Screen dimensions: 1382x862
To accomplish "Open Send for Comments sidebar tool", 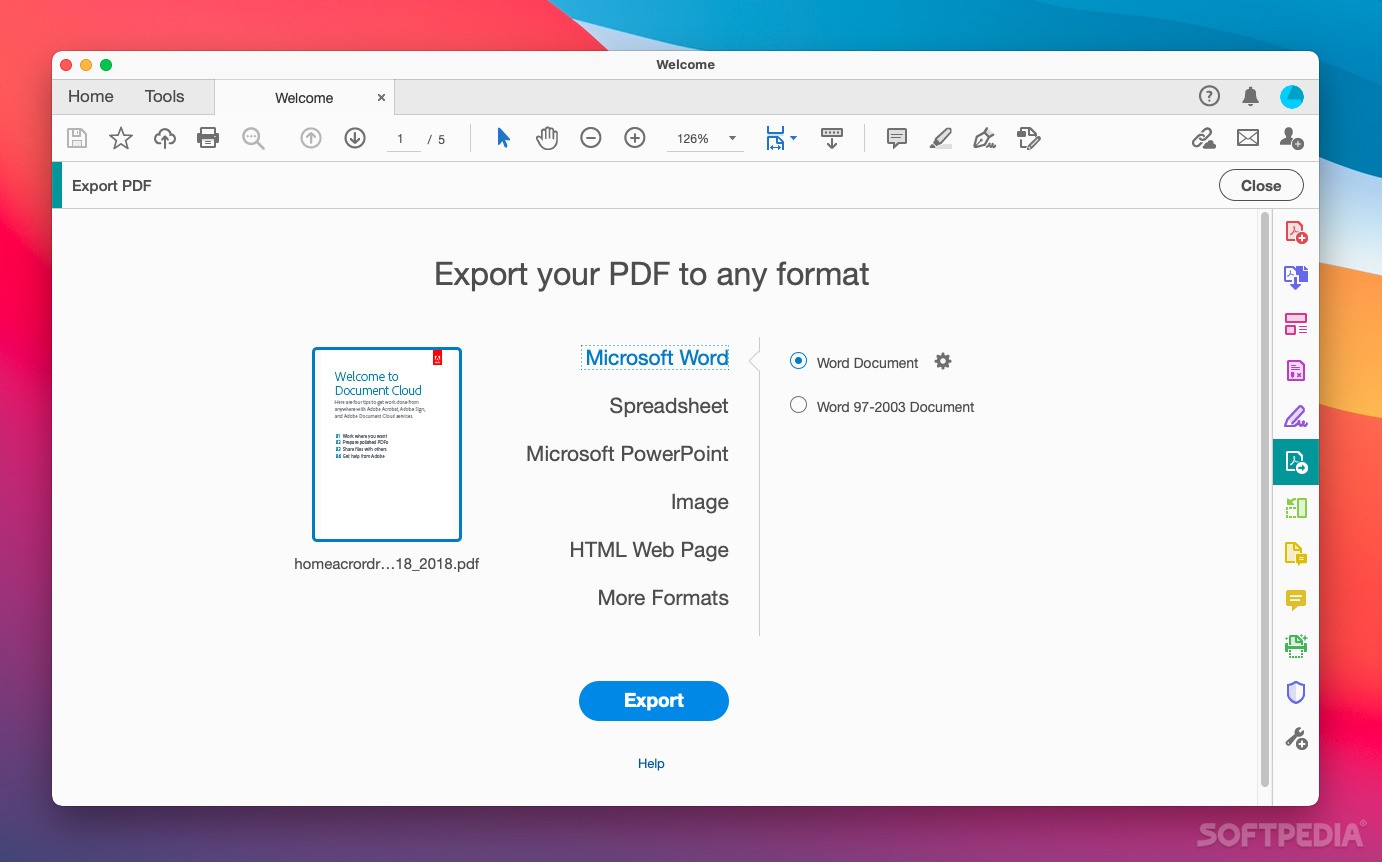I will [x=1296, y=554].
